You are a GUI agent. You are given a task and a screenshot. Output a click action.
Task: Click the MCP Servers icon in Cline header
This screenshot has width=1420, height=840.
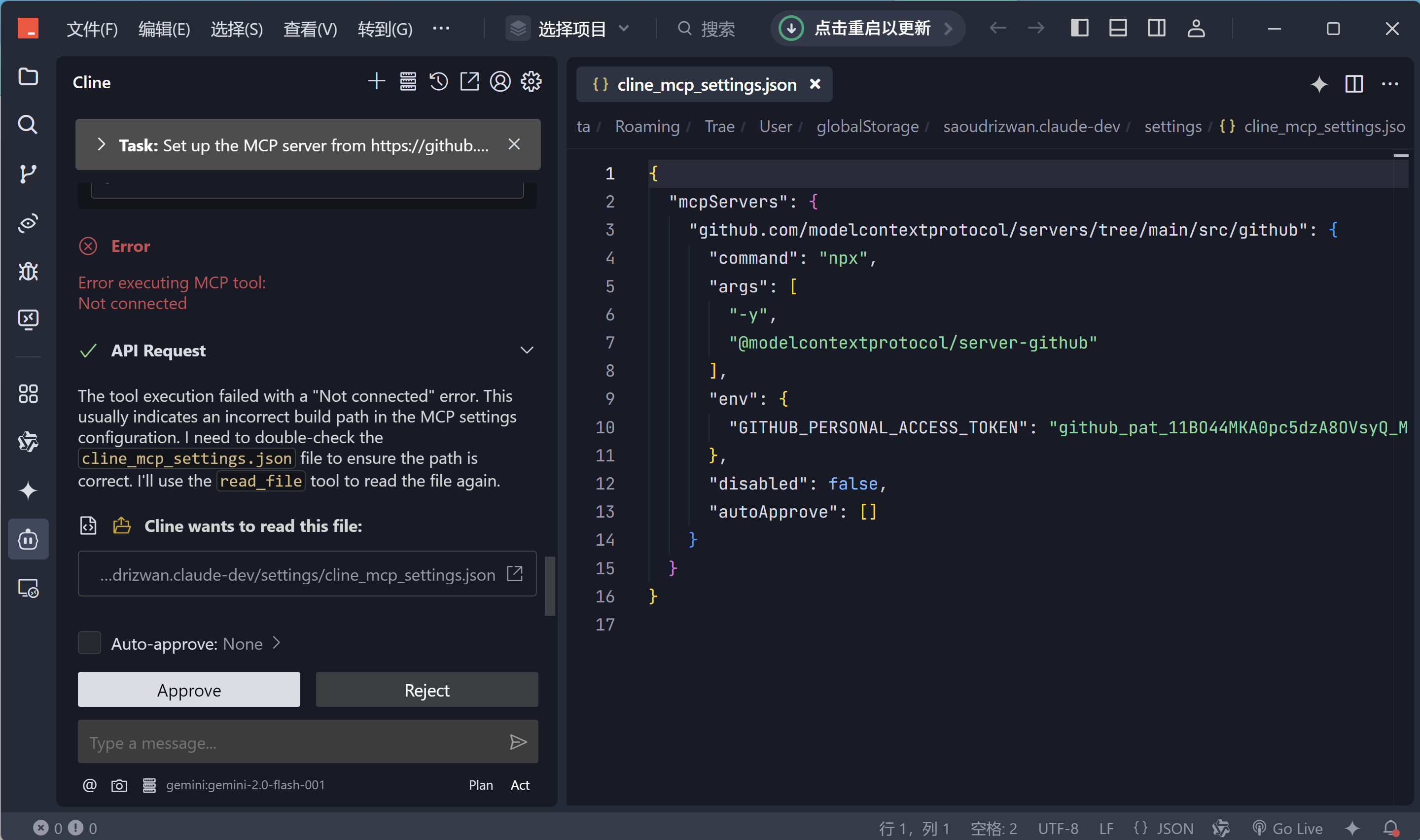pos(408,82)
